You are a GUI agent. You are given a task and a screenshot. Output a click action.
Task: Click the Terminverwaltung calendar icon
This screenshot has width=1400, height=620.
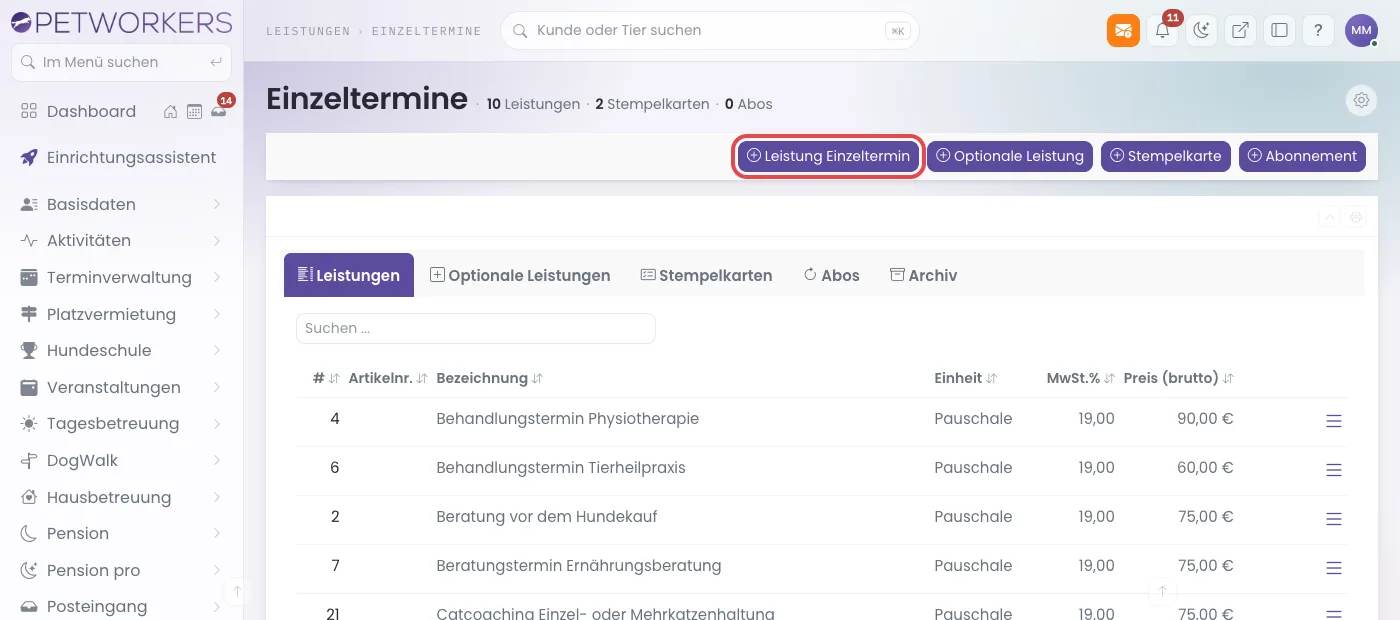click(x=29, y=277)
